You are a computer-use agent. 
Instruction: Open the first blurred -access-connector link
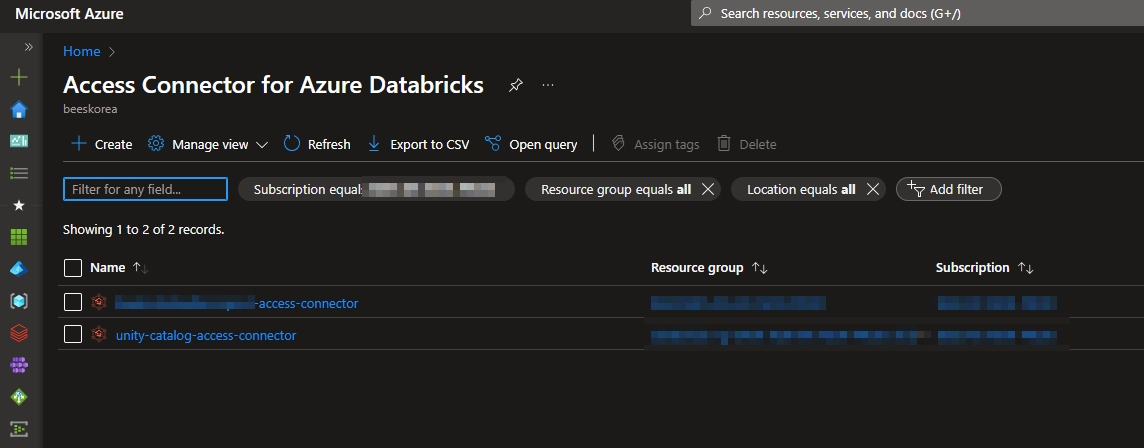point(237,303)
